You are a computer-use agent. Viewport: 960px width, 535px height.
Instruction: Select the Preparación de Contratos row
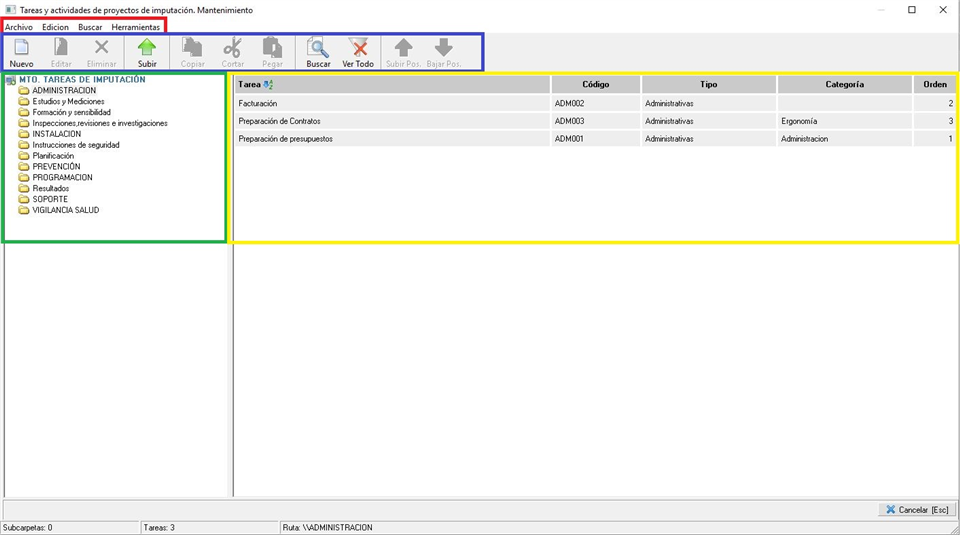279,121
